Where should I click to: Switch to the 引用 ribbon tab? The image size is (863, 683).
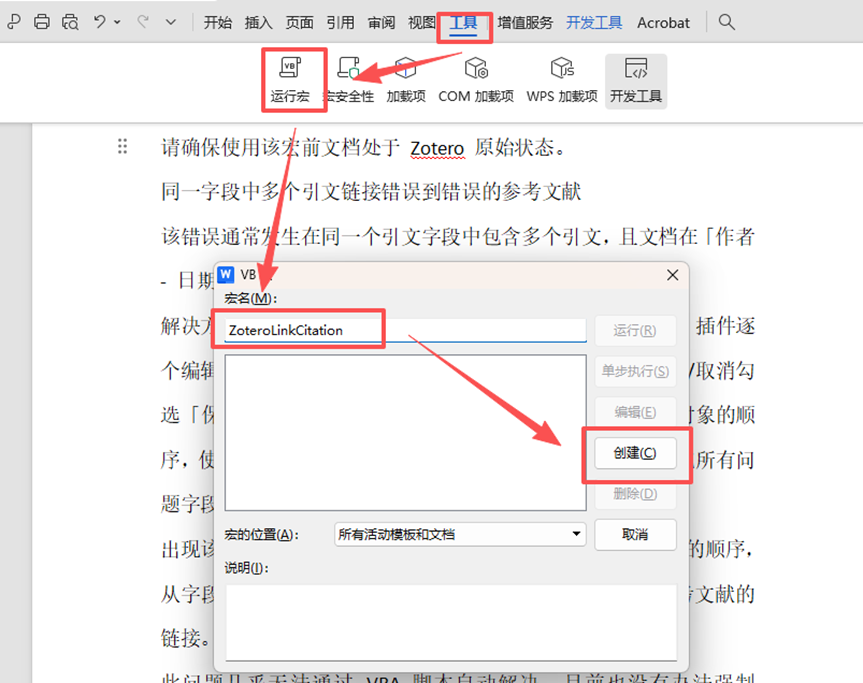pyautogui.click(x=340, y=22)
